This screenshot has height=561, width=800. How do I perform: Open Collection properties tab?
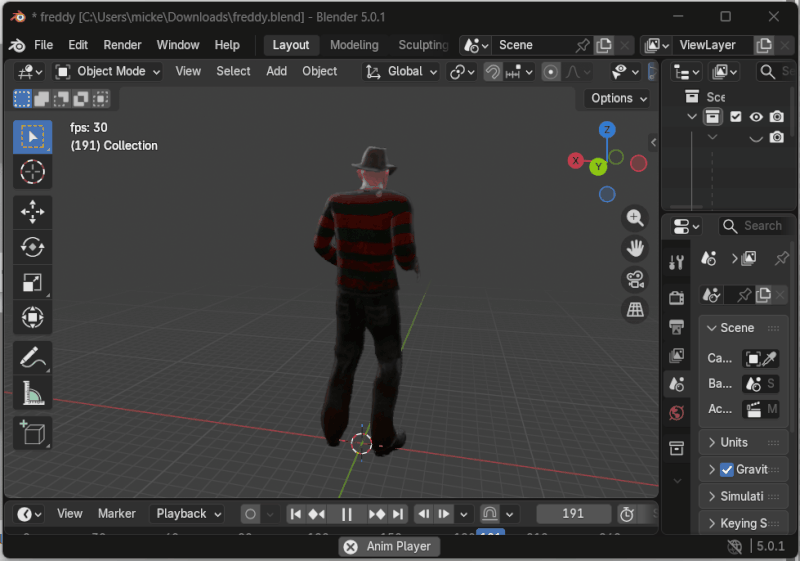pos(677,448)
